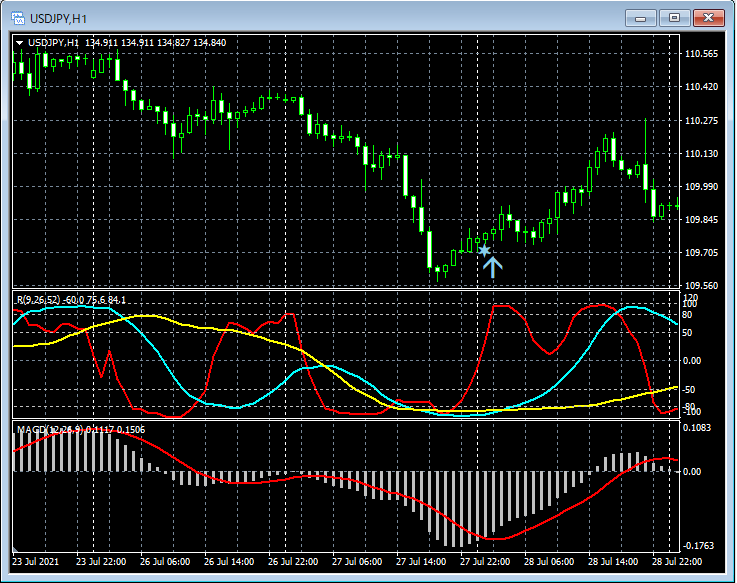This screenshot has height=583, width=737.
Task: Close the USDJPY,H1 chart window
Action: (709, 18)
